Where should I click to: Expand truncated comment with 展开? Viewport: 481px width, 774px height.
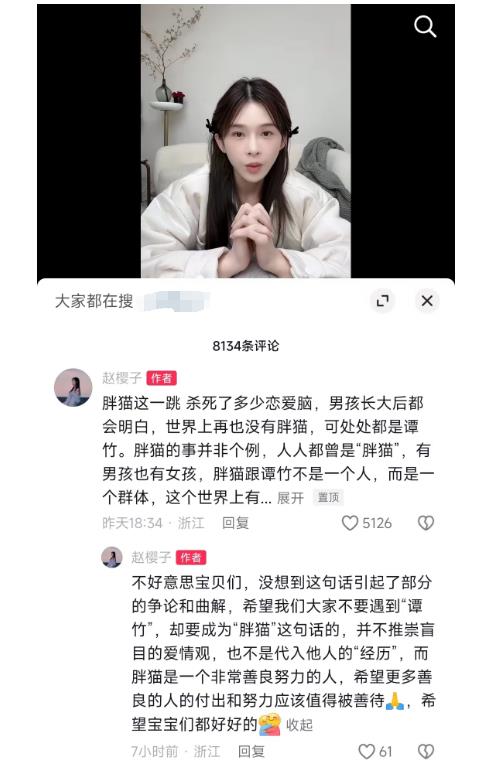coord(290,498)
